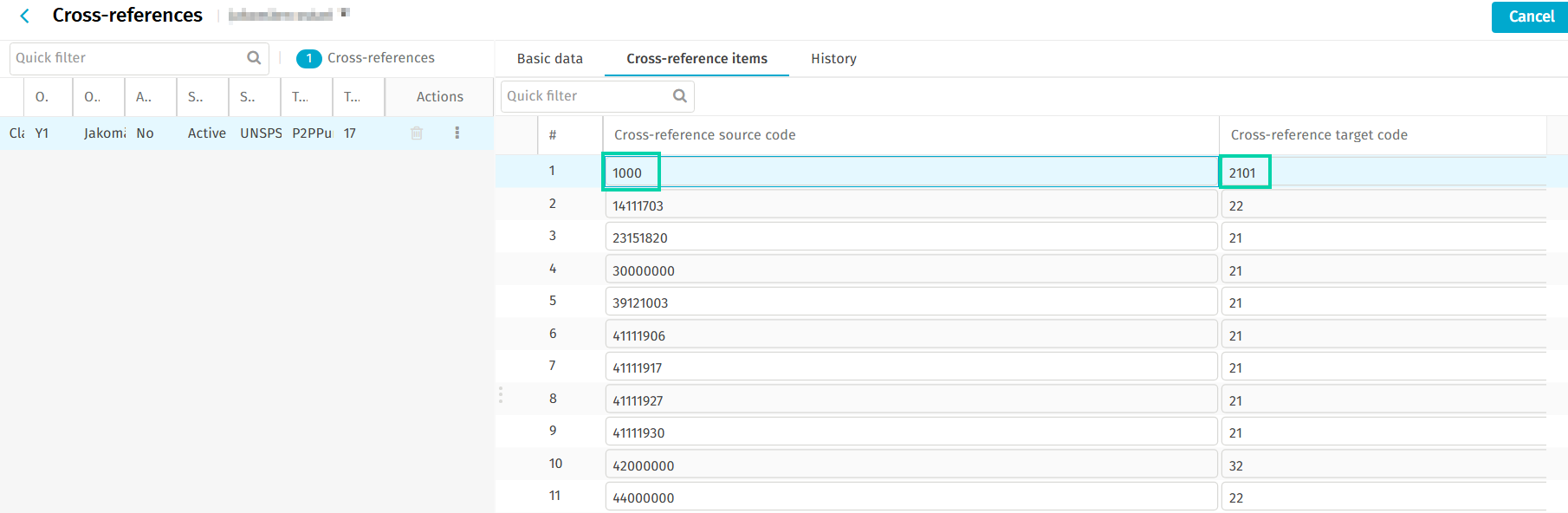Edit target code field with value 2101
Screen dimensions: 1568x513
click(x=1382, y=172)
